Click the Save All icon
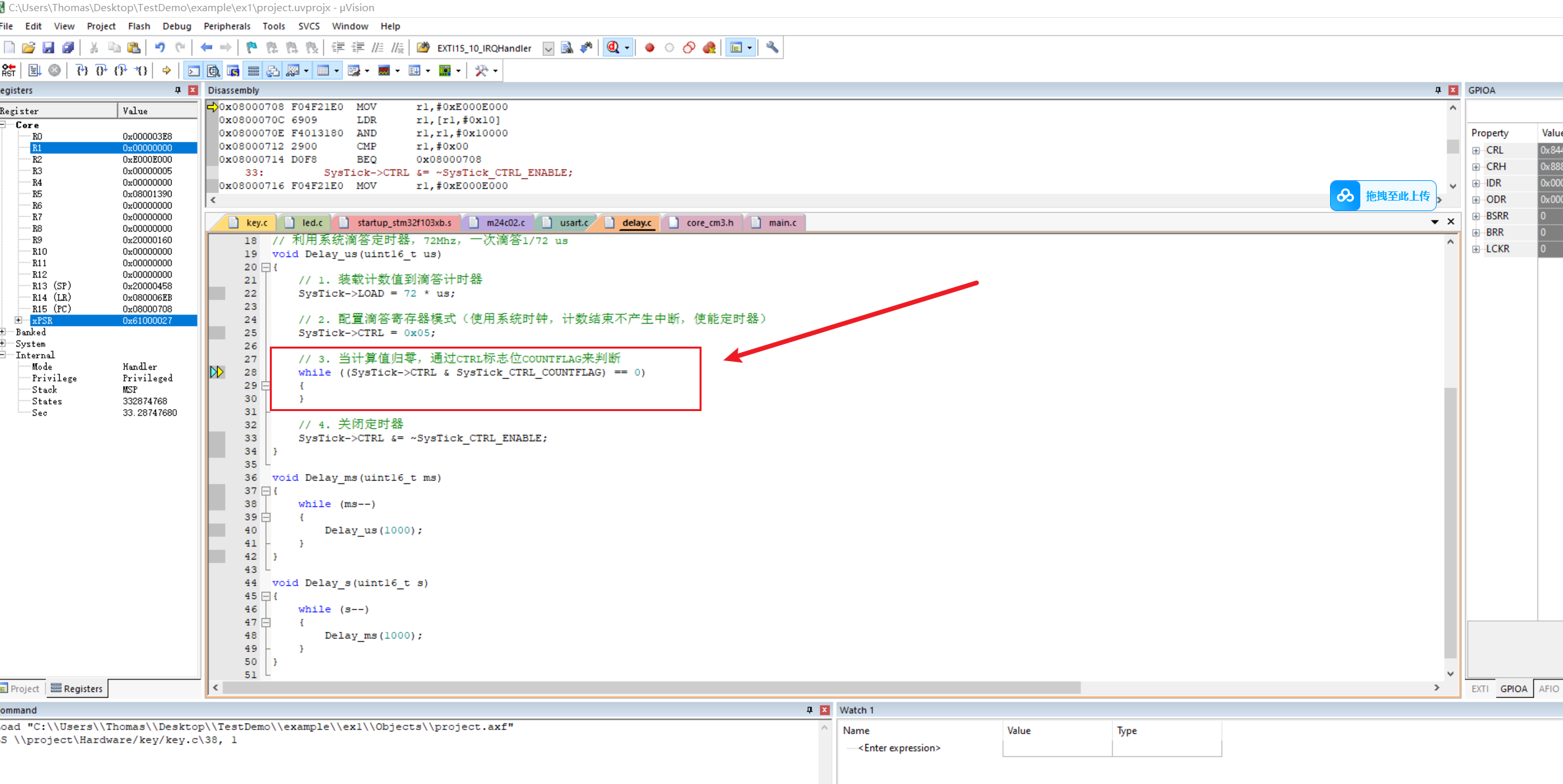The height and width of the screenshot is (784, 1563). coord(68,47)
